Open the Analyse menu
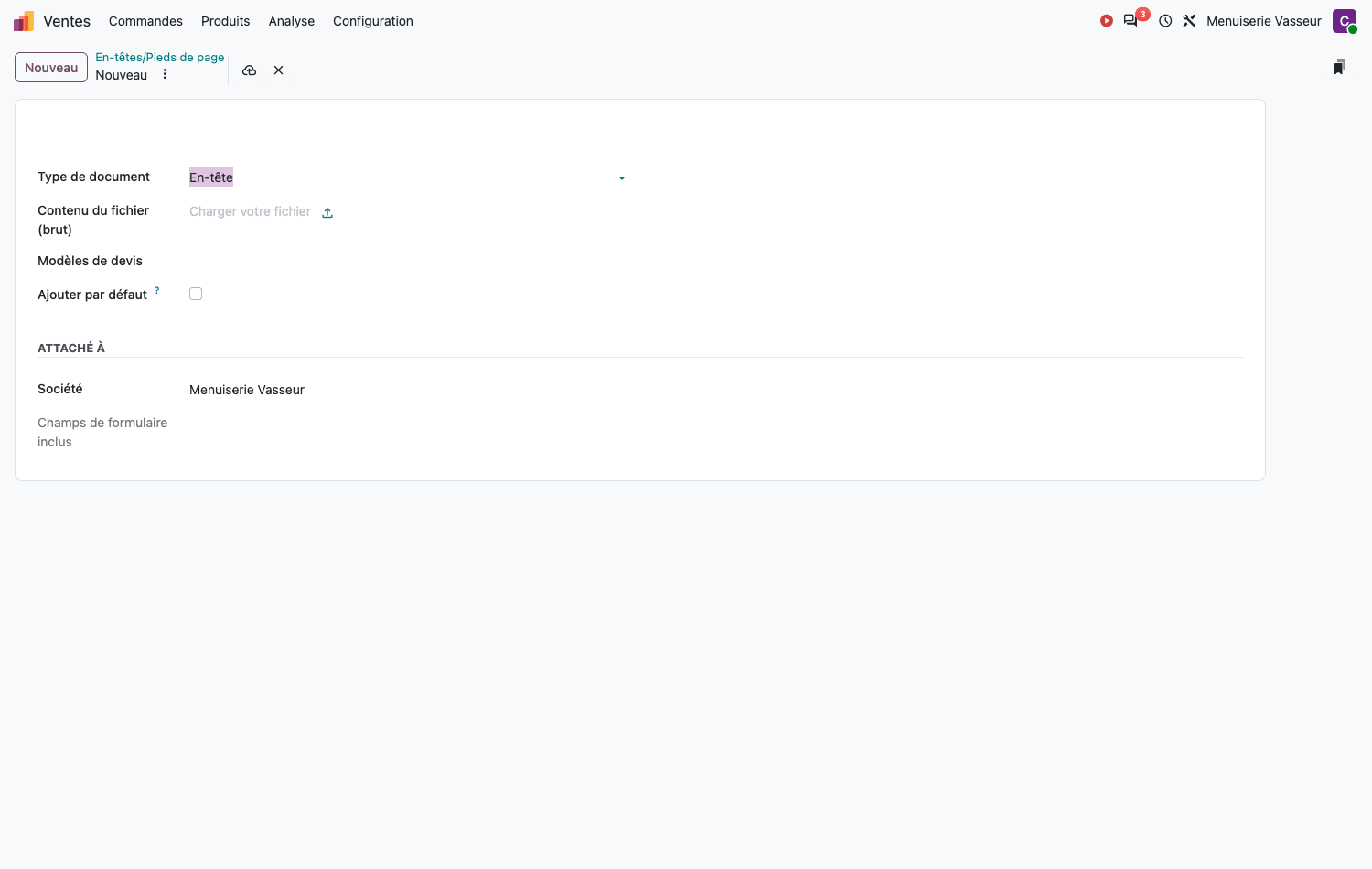 [x=292, y=21]
